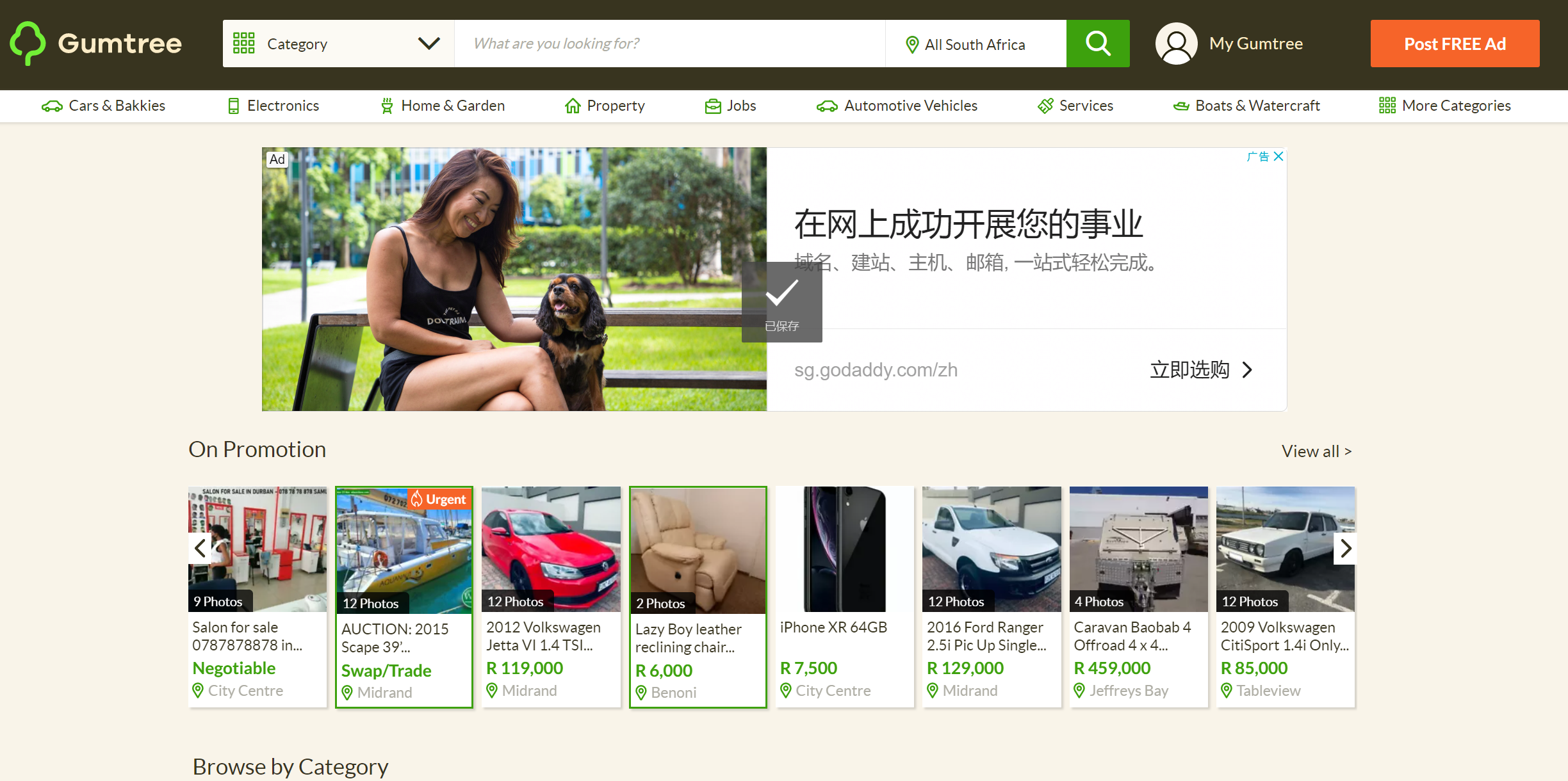Click the grid icon next to More Categories
This screenshot has height=781, width=1568.
tap(1387, 106)
